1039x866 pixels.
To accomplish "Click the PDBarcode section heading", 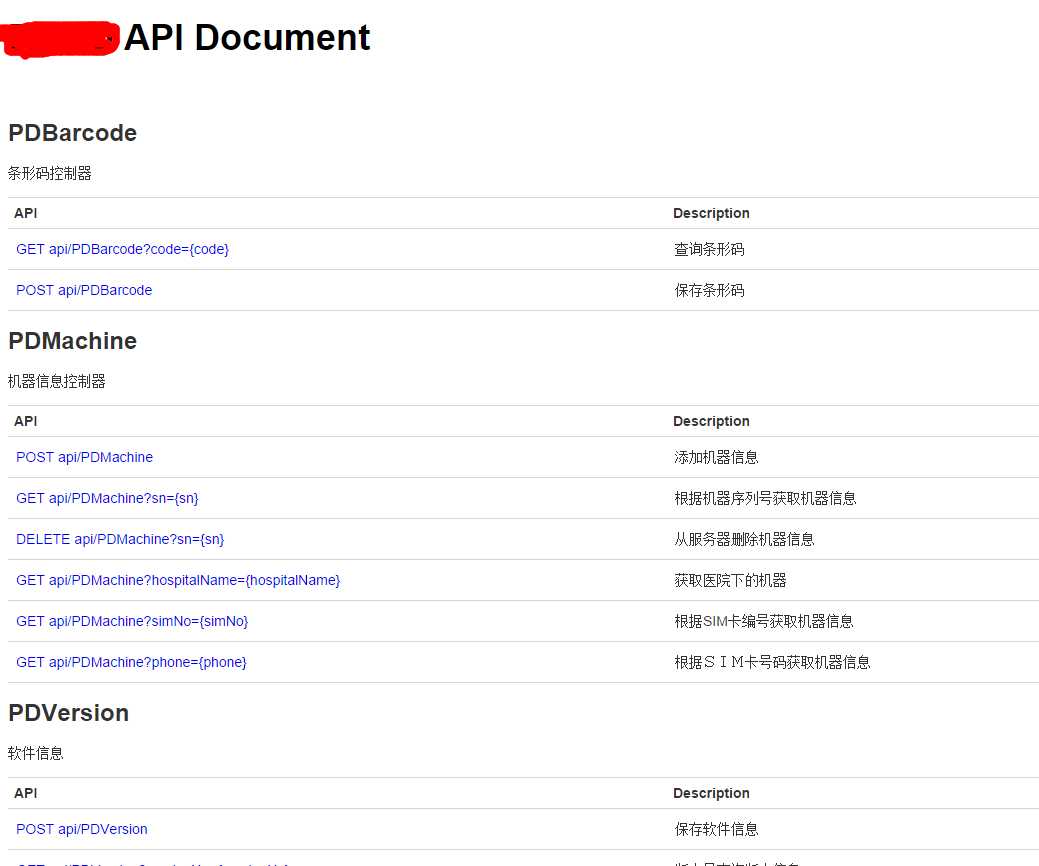I will (72, 133).
